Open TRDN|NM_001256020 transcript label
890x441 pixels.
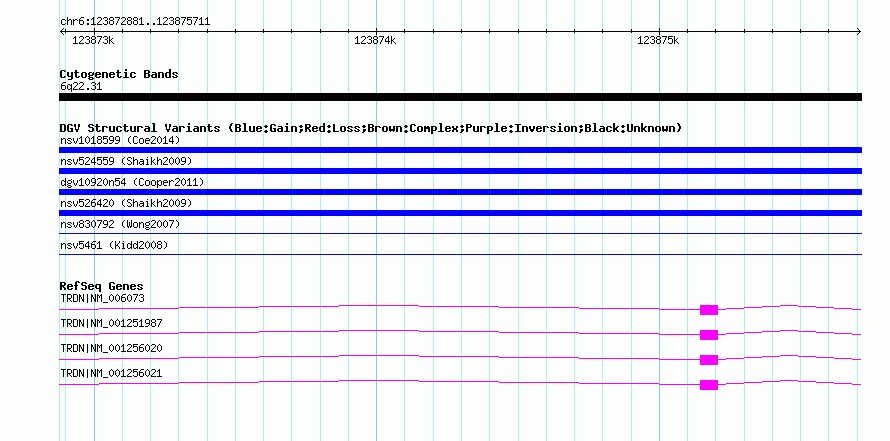111,348
